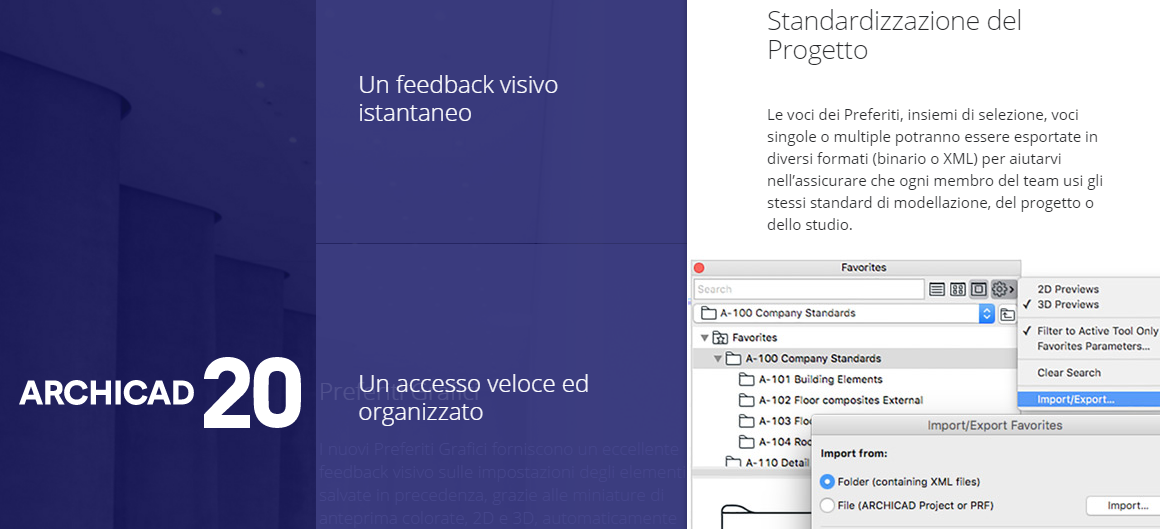
Task: Click the 'Import from:' label
Action: pos(854,454)
